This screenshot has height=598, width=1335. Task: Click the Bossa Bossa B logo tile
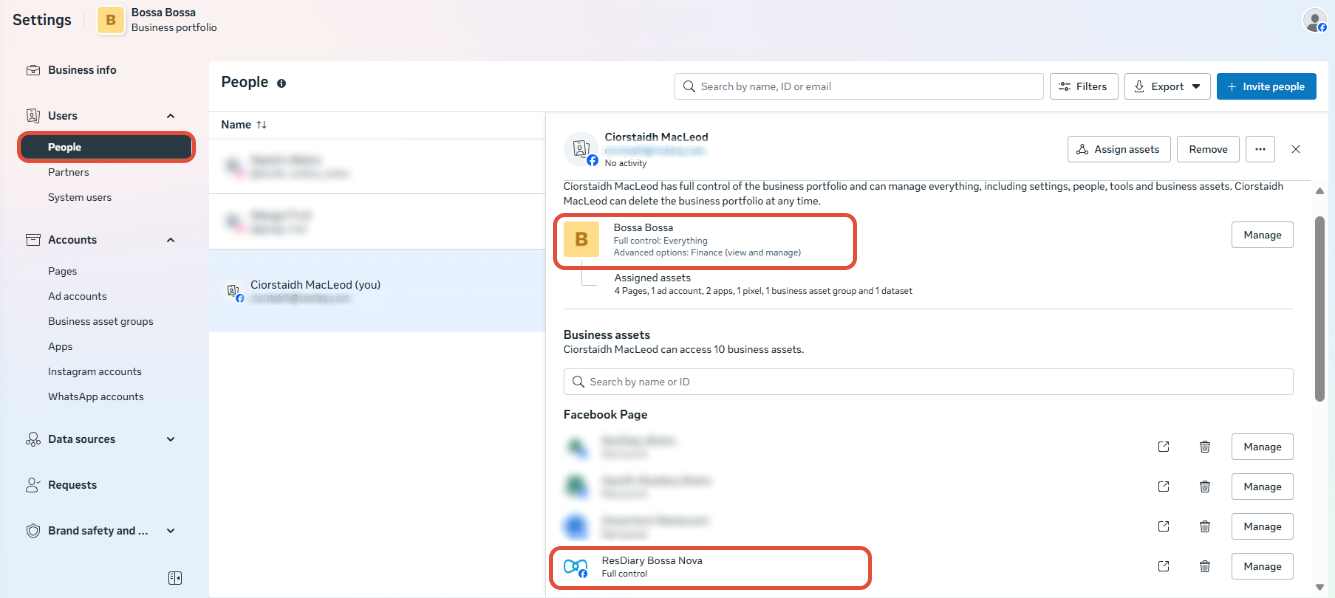581,240
